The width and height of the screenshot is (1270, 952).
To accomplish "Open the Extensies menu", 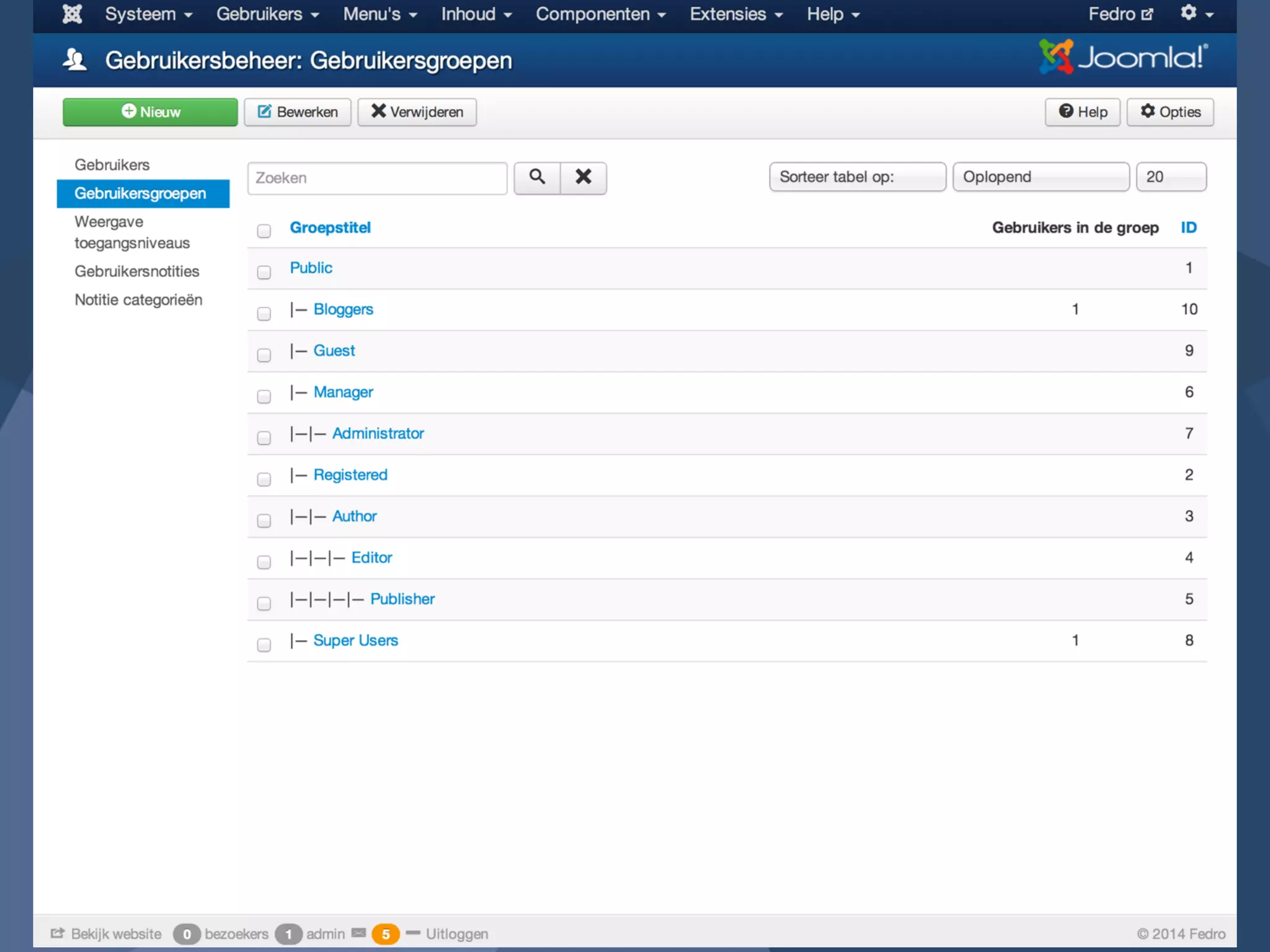I will pyautogui.click(x=735, y=14).
